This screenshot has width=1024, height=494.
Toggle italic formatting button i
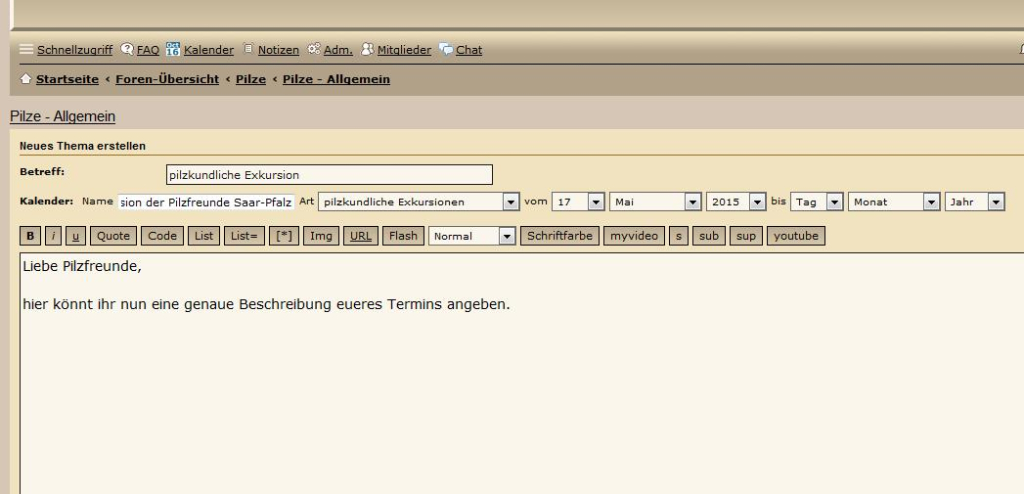tap(54, 236)
